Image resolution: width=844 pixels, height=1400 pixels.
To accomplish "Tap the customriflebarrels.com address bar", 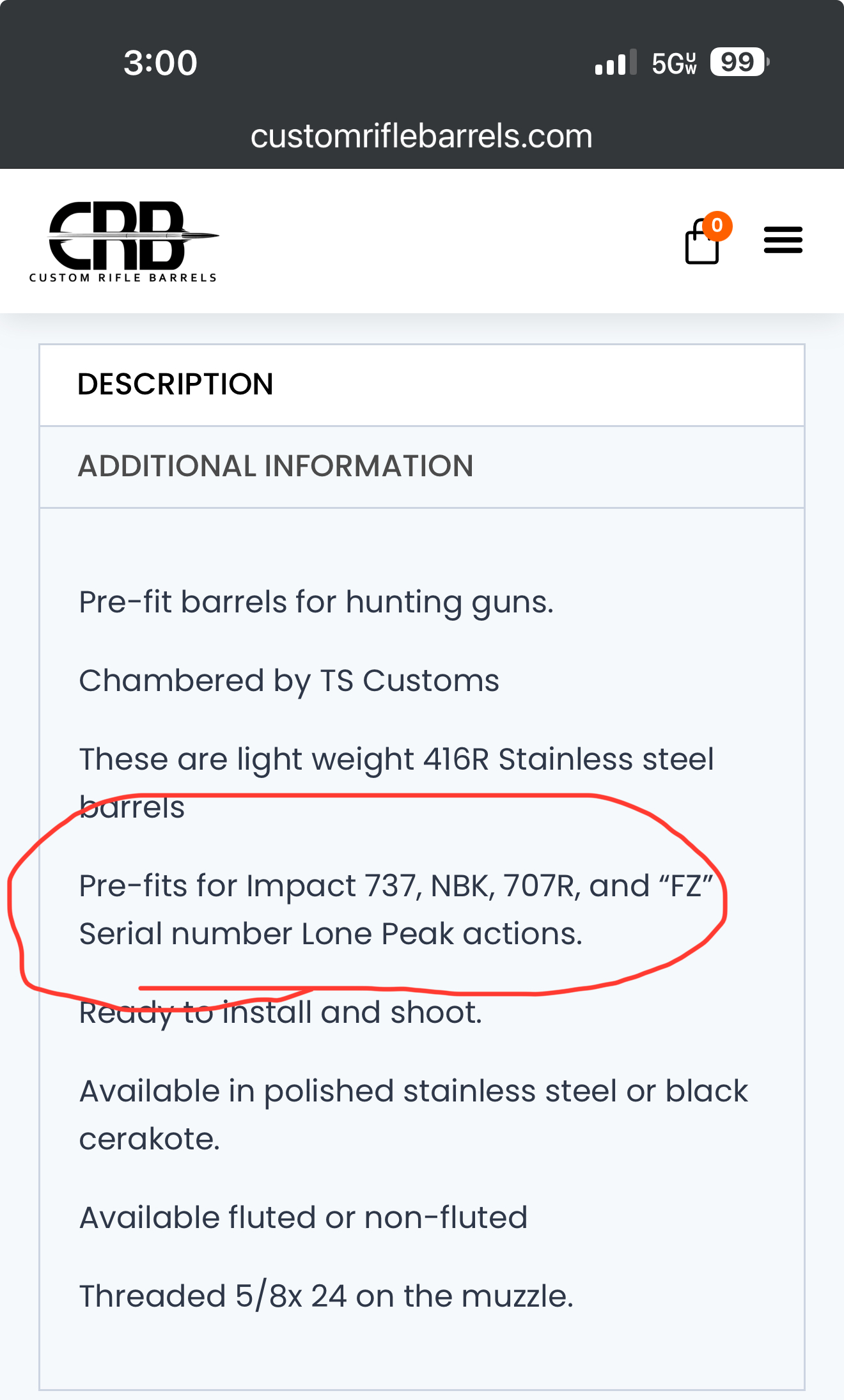I will click(x=421, y=136).
